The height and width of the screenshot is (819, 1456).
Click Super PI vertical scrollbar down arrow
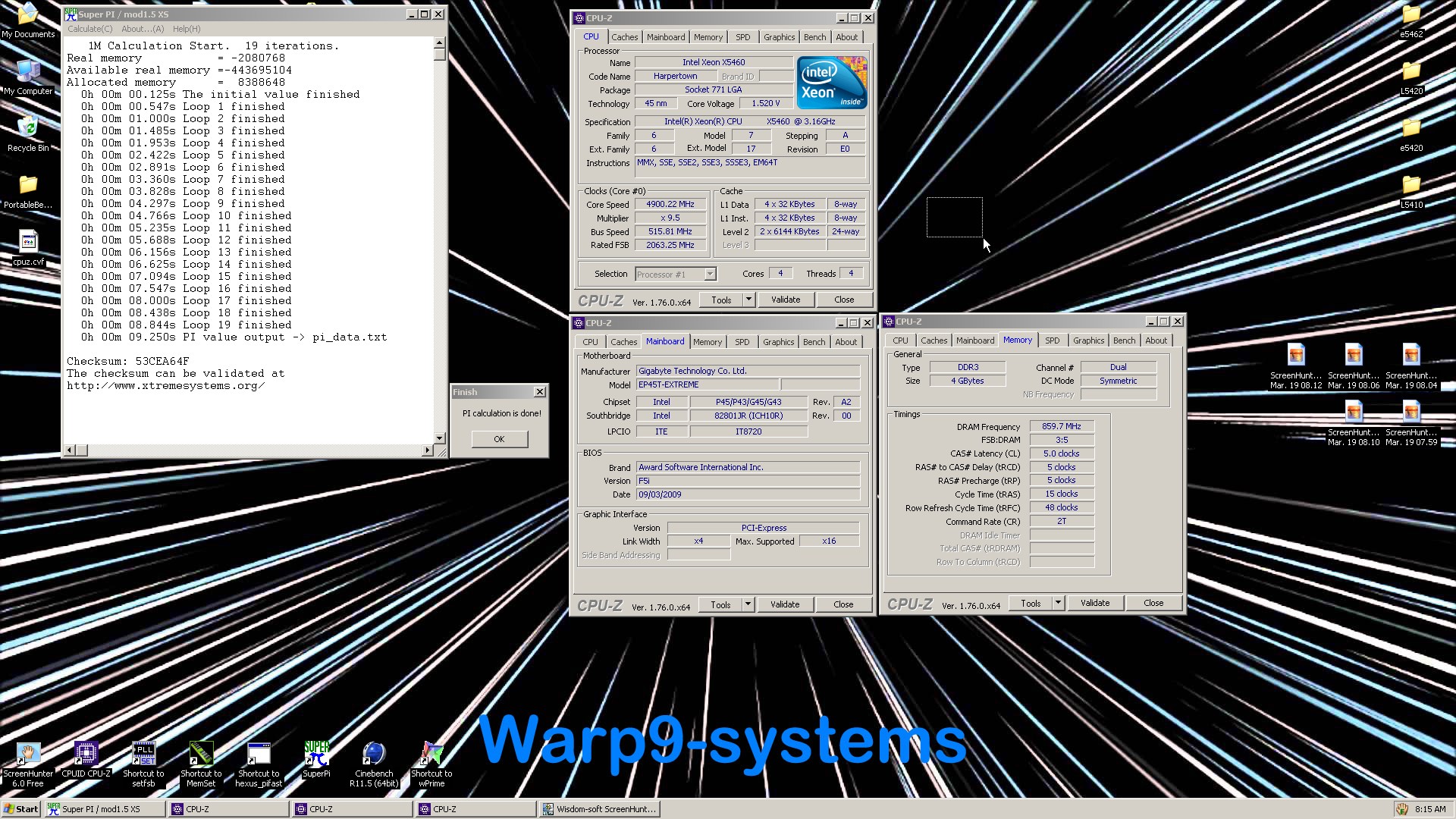pyautogui.click(x=439, y=438)
